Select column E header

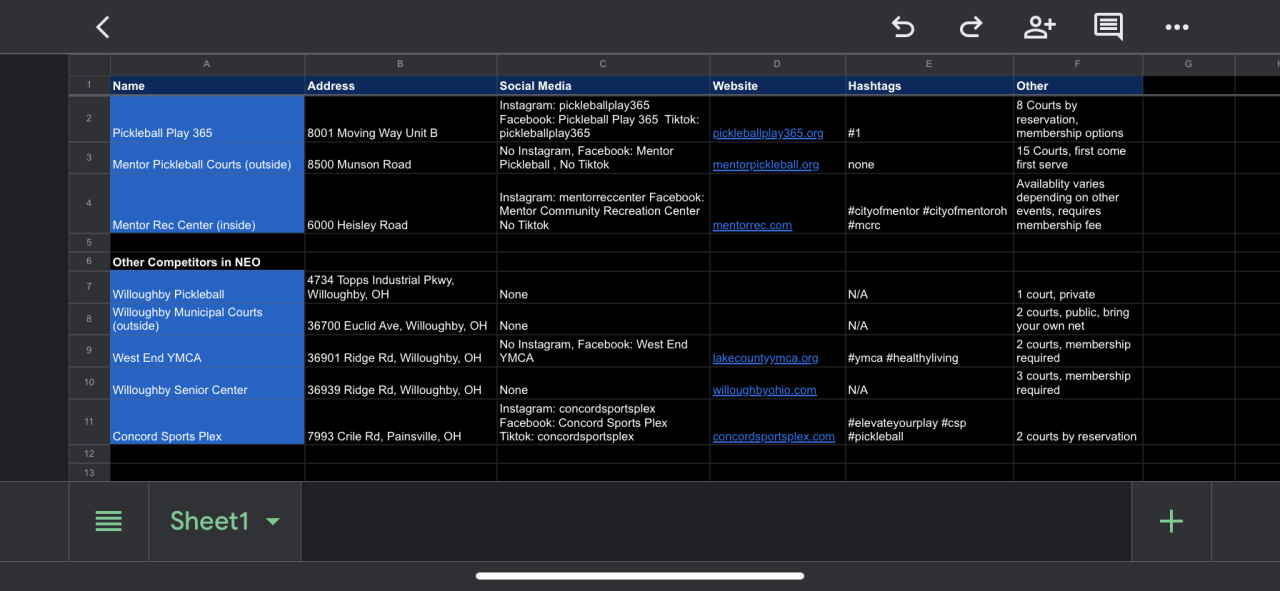929,64
